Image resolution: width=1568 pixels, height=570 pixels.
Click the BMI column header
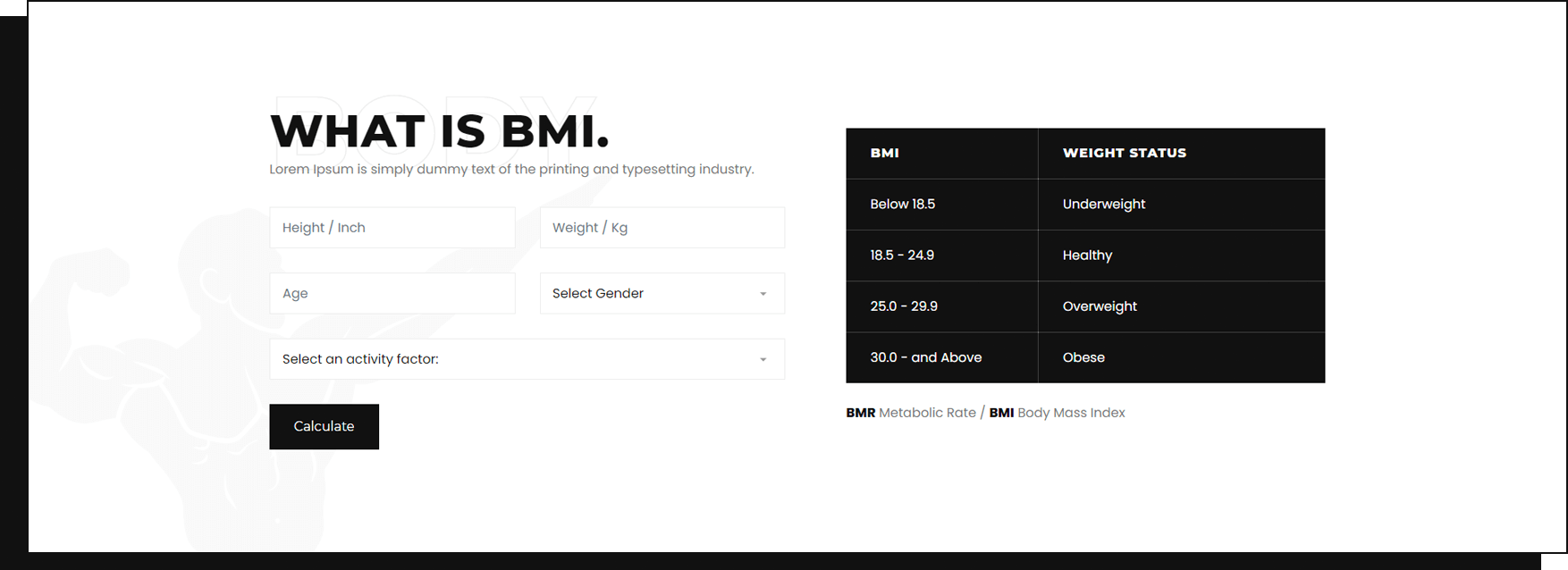pos(942,154)
